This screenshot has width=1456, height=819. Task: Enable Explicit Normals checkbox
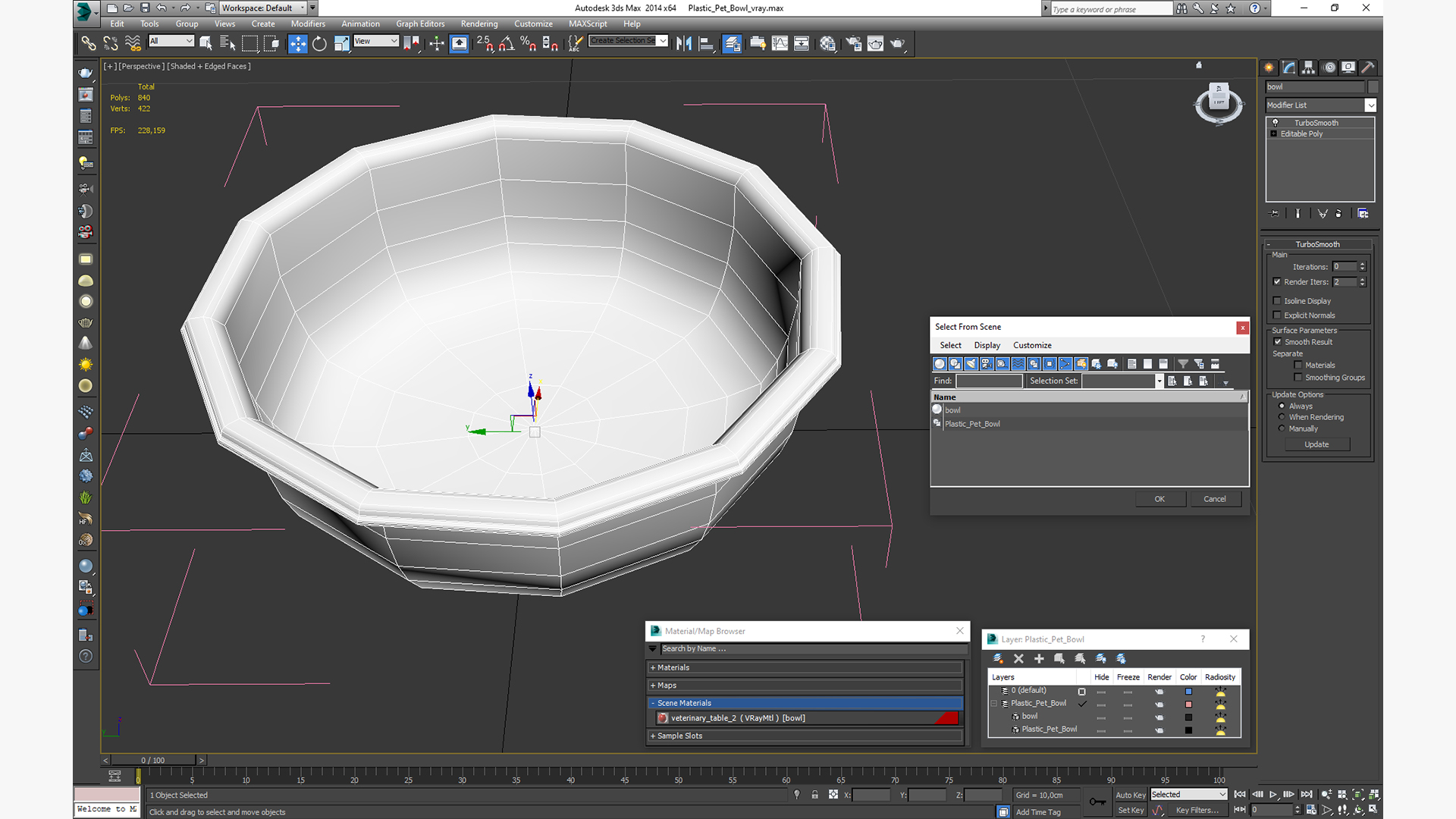[x=1277, y=315]
